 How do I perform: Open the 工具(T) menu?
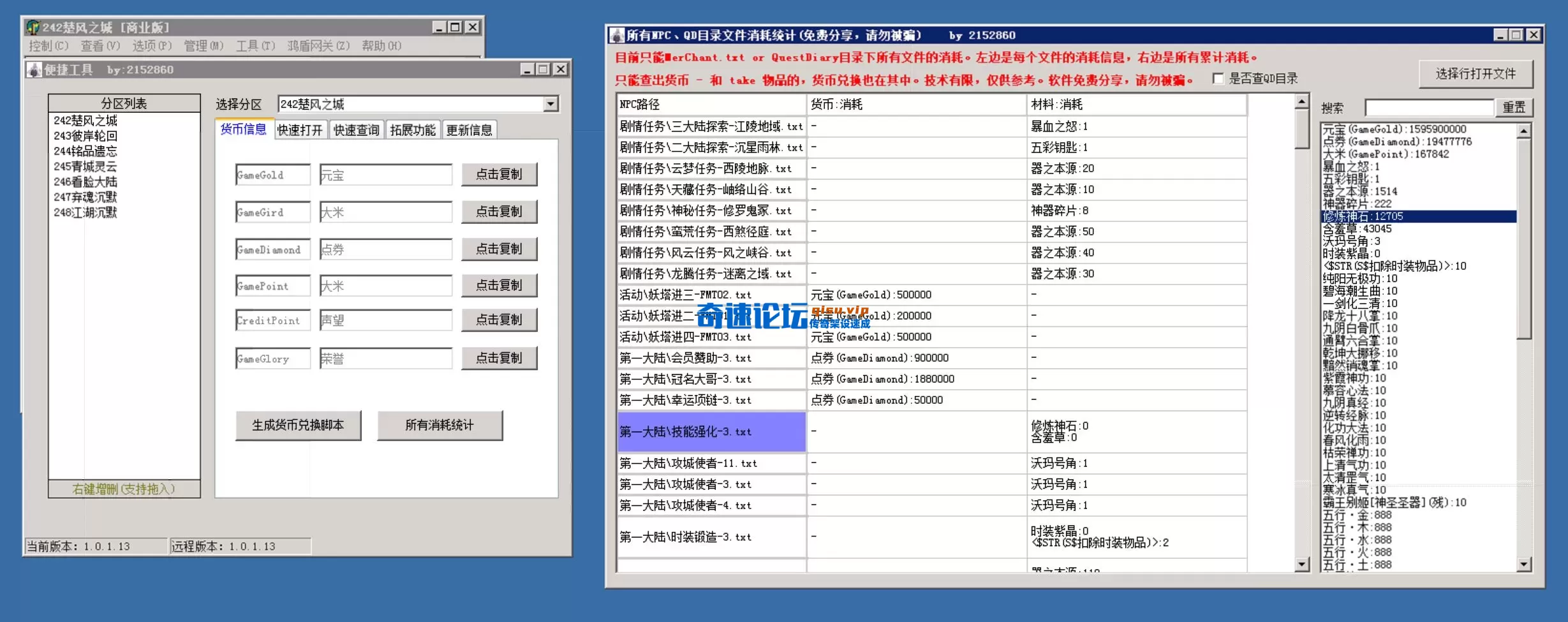coord(254,46)
